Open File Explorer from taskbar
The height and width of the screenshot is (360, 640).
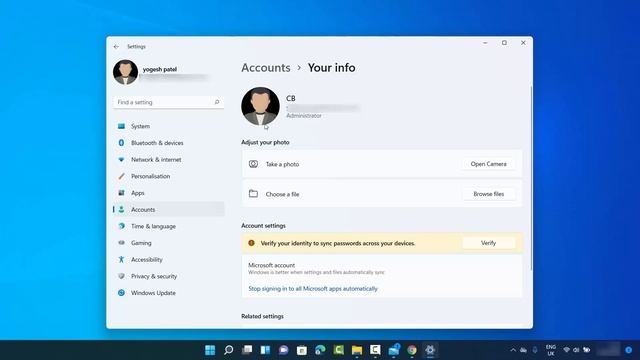click(x=357, y=350)
